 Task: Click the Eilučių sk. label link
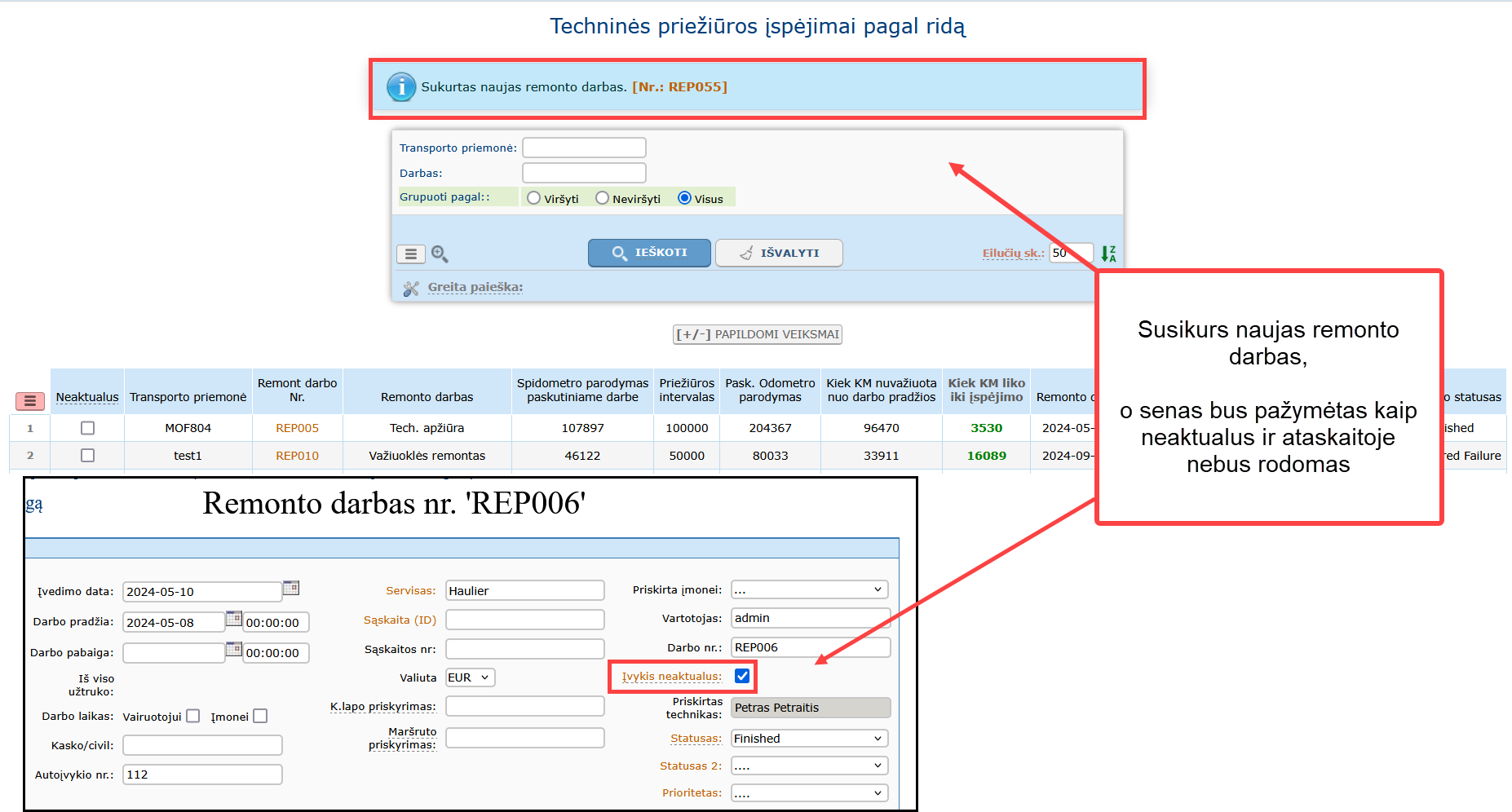click(x=1013, y=254)
